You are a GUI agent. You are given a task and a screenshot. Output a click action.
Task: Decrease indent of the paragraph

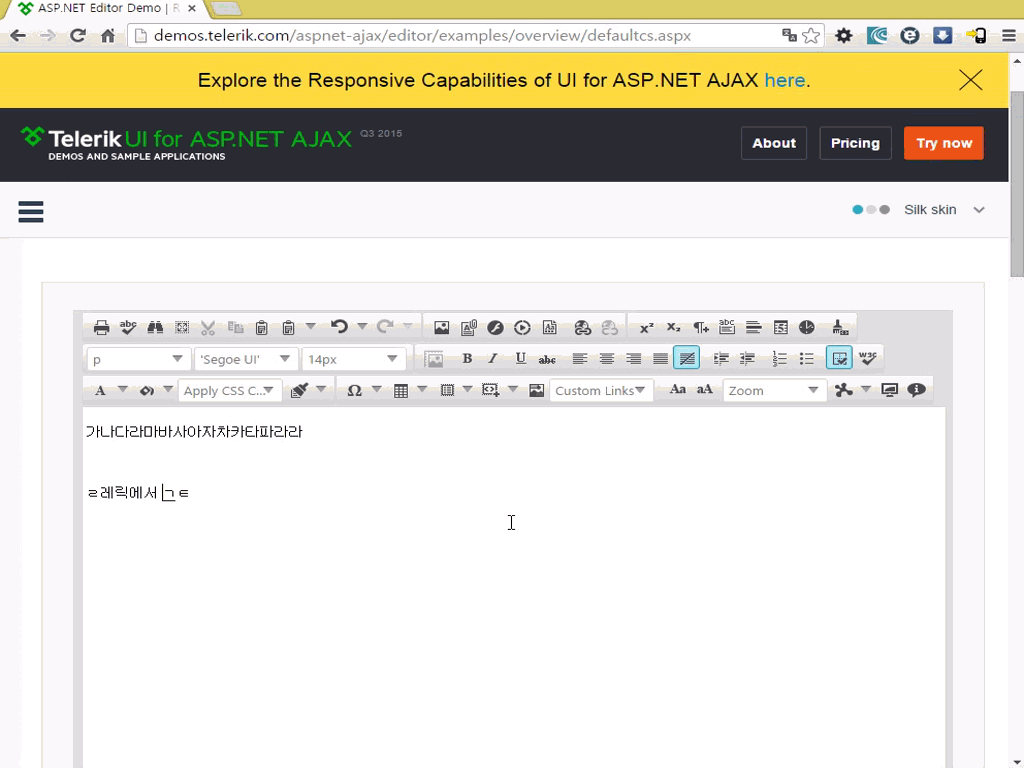(x=748, y=358)
